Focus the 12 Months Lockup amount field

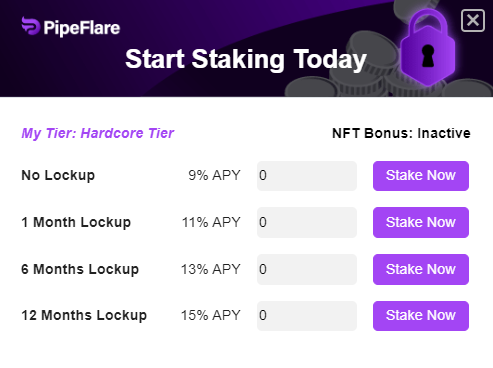click(x=307, y=316)
